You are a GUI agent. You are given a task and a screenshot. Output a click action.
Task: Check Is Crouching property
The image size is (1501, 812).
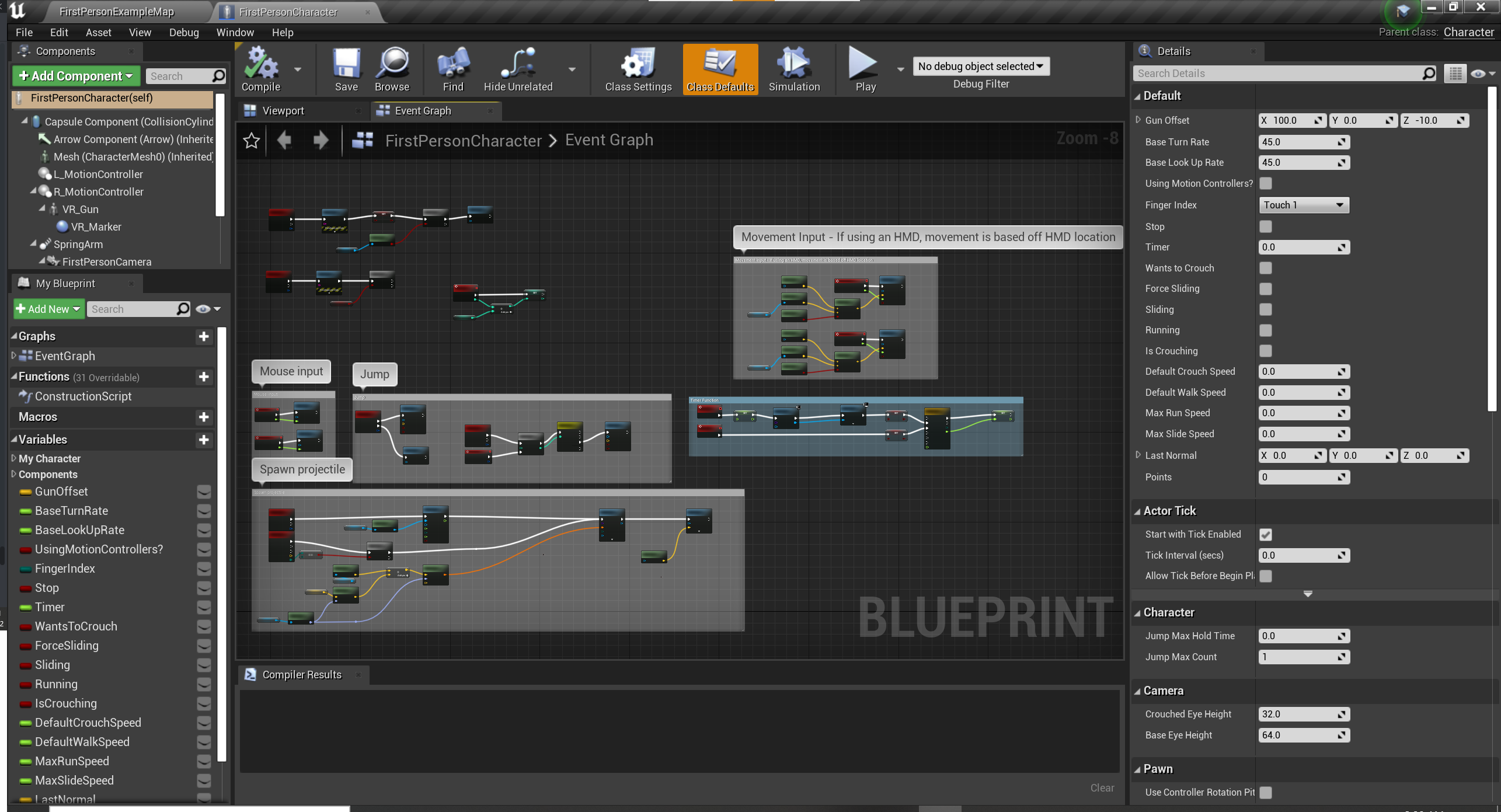1266,351
